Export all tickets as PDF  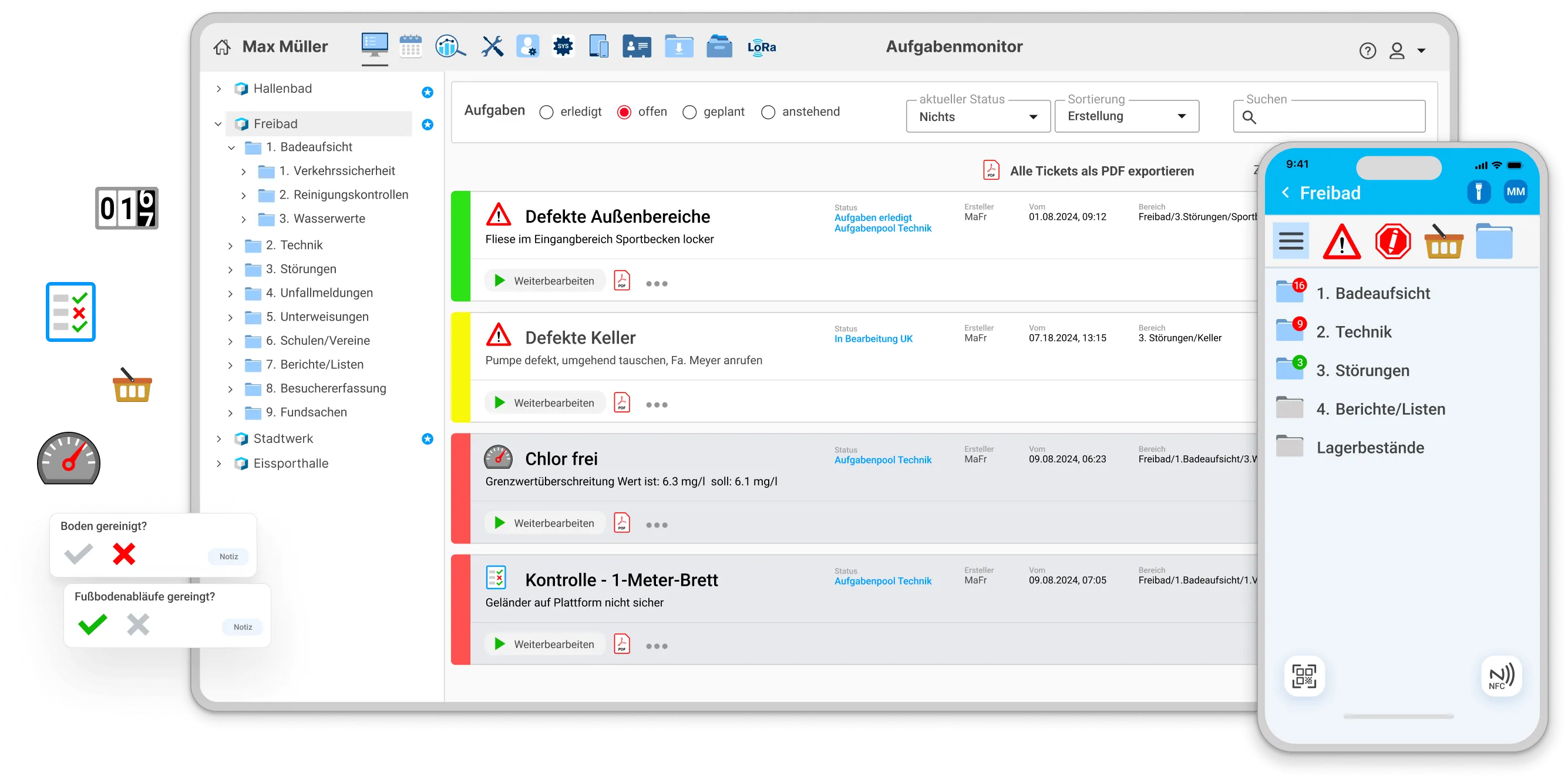click(x=1088, y=170)
